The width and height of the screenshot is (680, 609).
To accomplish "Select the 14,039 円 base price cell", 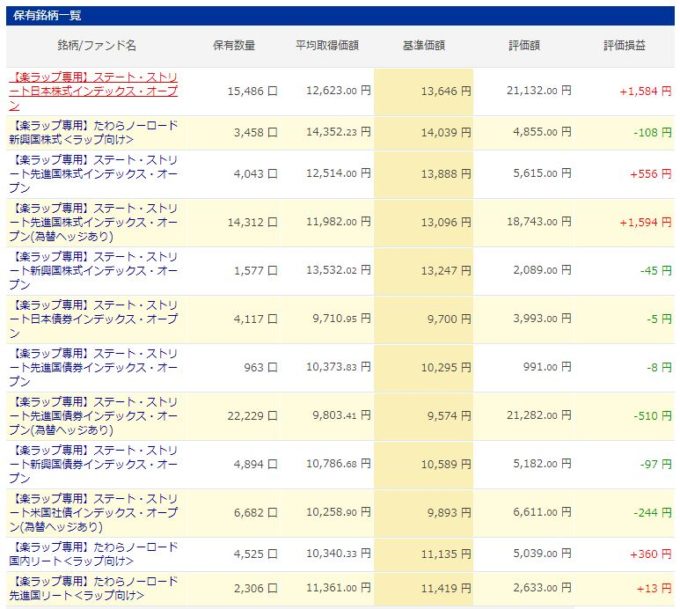I will [446, 132].
